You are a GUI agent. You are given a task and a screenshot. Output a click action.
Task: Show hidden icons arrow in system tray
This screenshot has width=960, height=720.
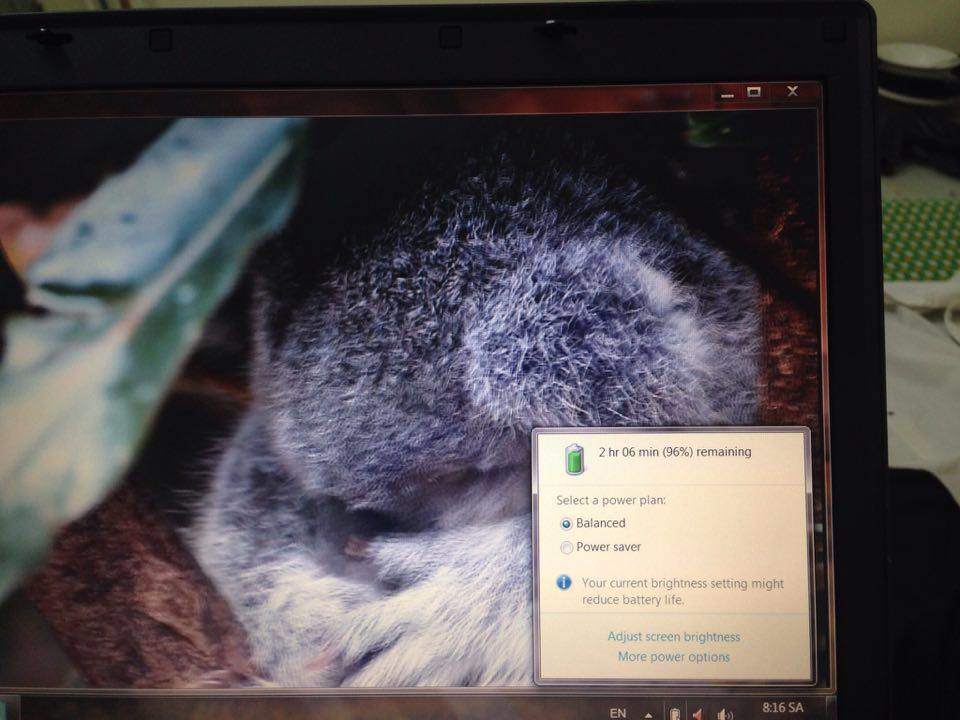[x=648, y=714]
